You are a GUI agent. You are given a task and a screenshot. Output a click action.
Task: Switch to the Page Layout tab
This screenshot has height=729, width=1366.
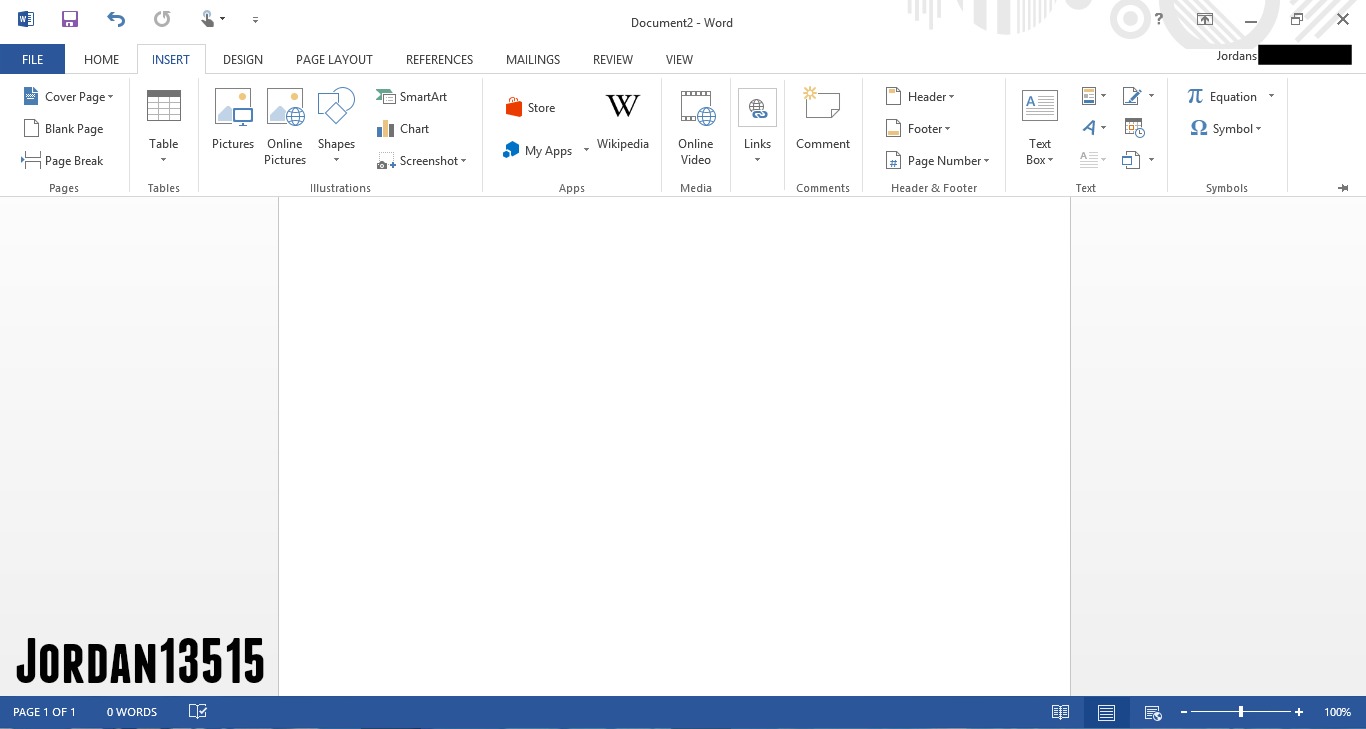tap(334, 60)
